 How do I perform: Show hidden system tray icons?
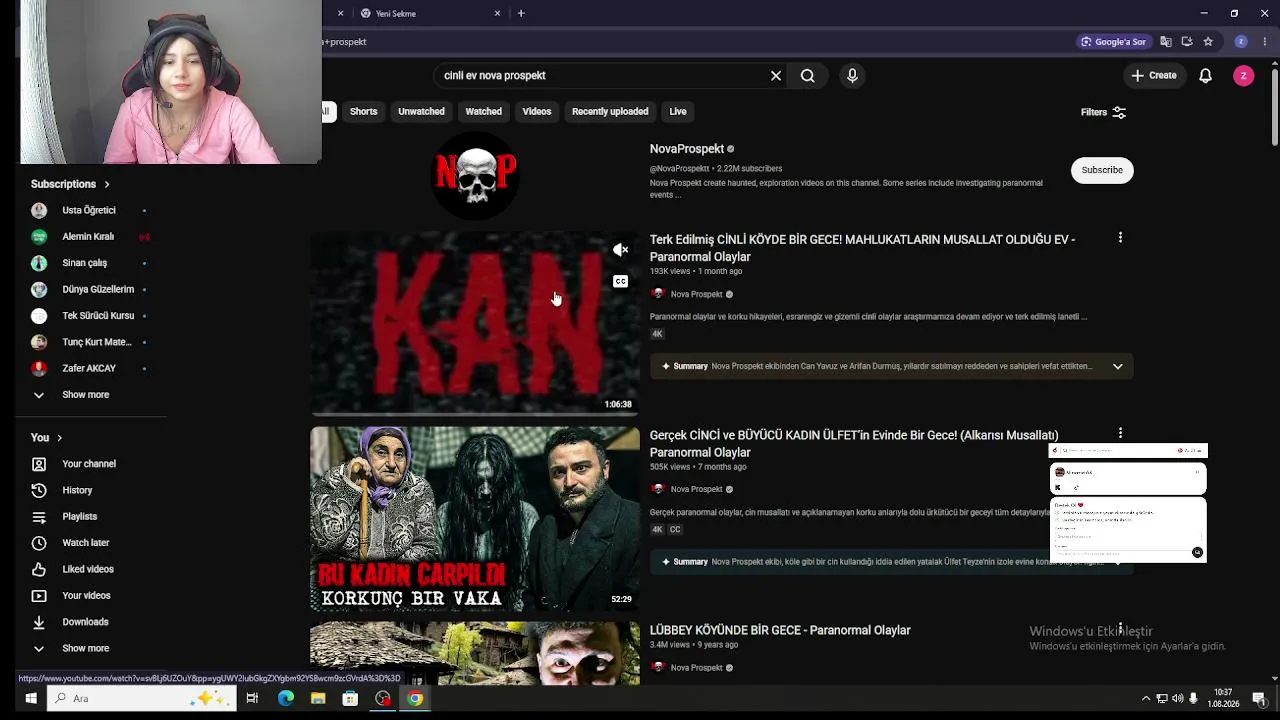(x=1146, y=698)
